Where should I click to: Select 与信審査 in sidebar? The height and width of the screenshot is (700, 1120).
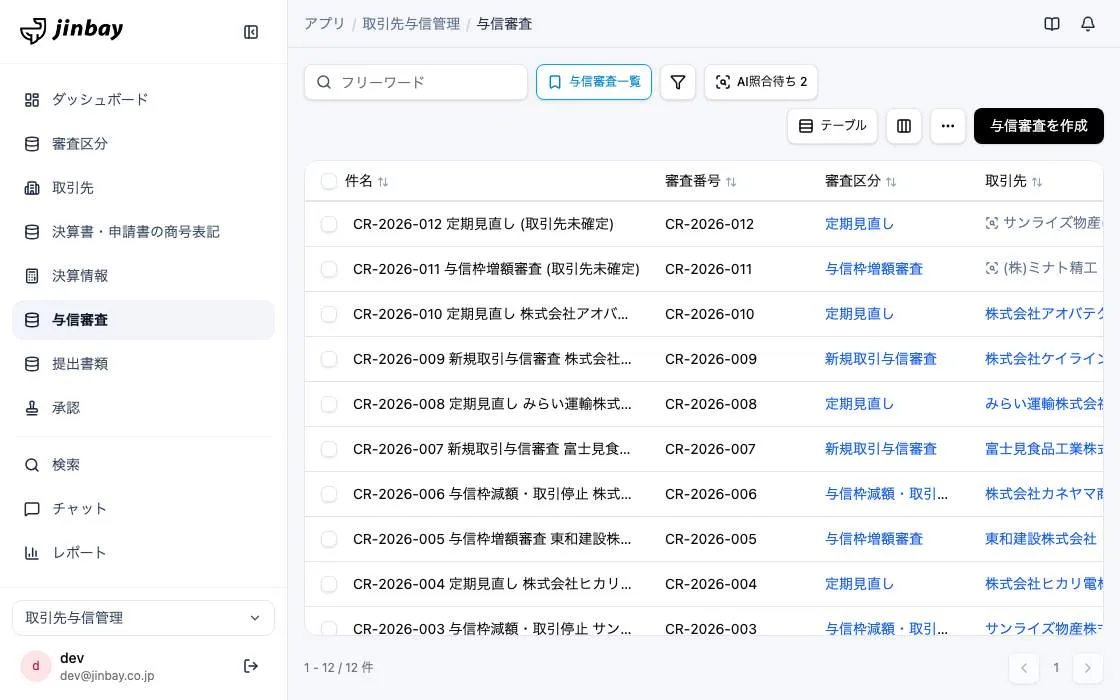point(143,320)
